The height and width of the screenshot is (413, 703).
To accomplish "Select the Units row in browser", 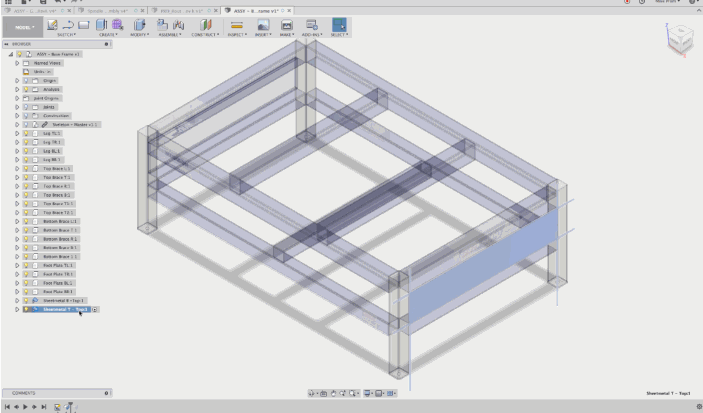I will point(38,72).
